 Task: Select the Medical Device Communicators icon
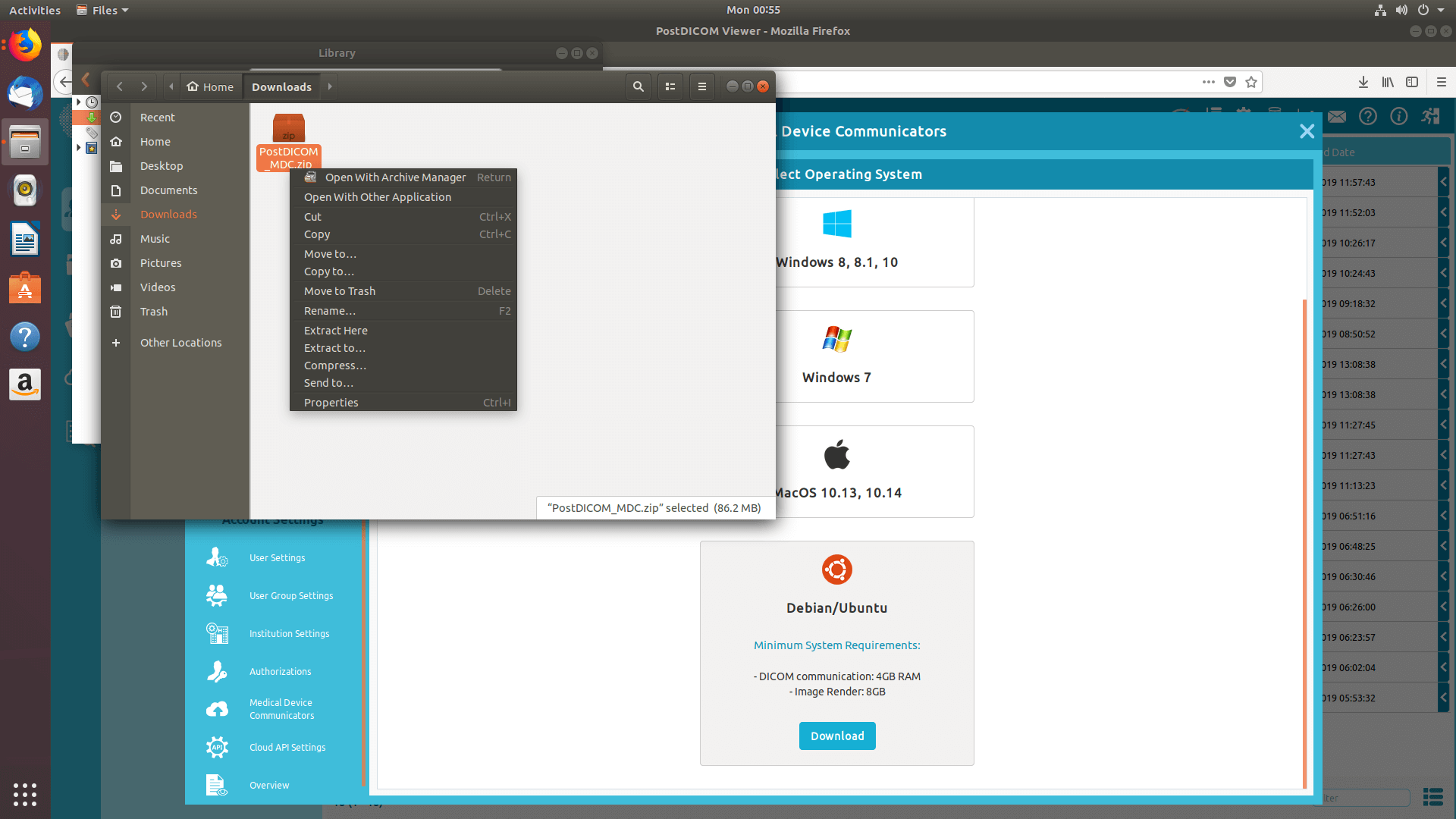pyautogui.click(x=217, y=707)
